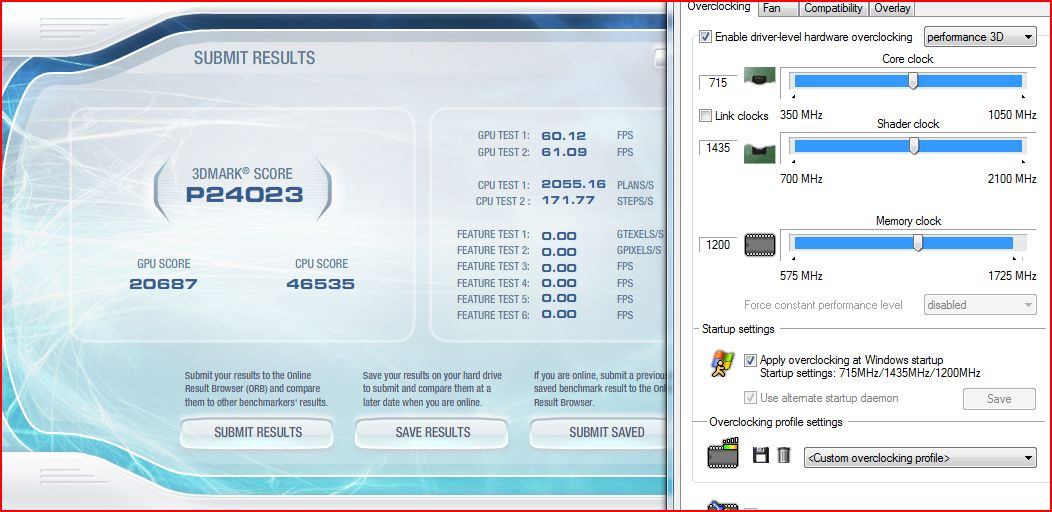Toggle the Link clocks checkbox
This screenshot has width=1052, height=512.
(705, 115)
